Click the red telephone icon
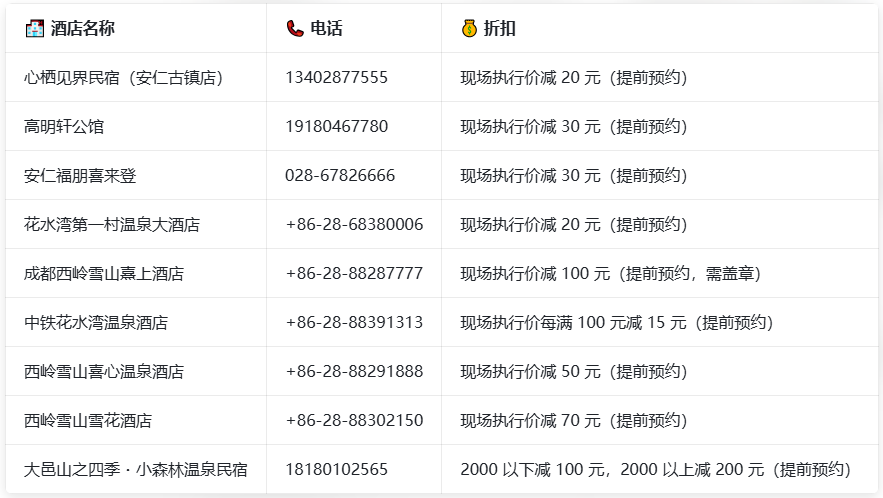The height and width of the screenshot is (498, 883). [295, 29]
